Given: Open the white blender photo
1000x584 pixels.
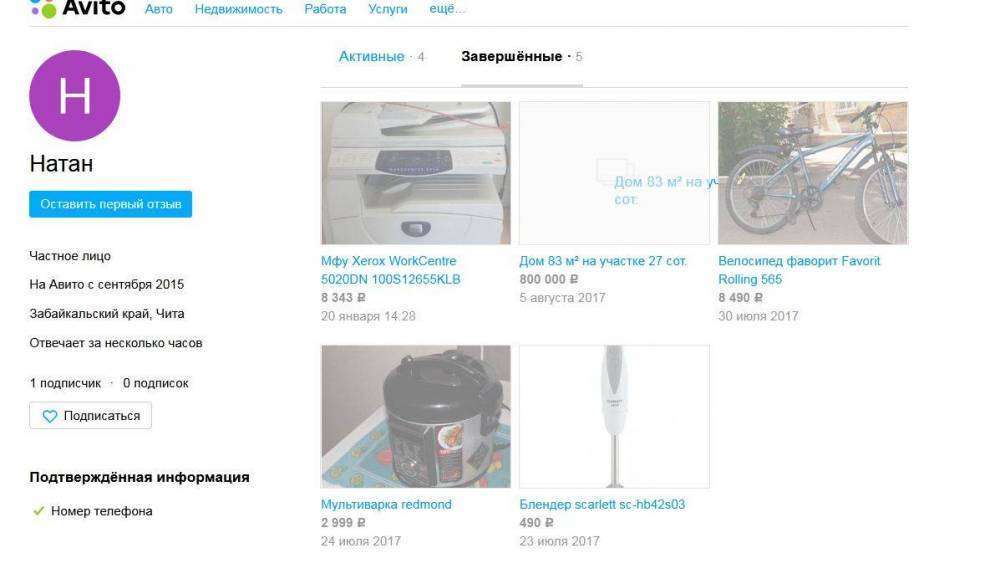Looking at the screenshot, I should [614, 416].
